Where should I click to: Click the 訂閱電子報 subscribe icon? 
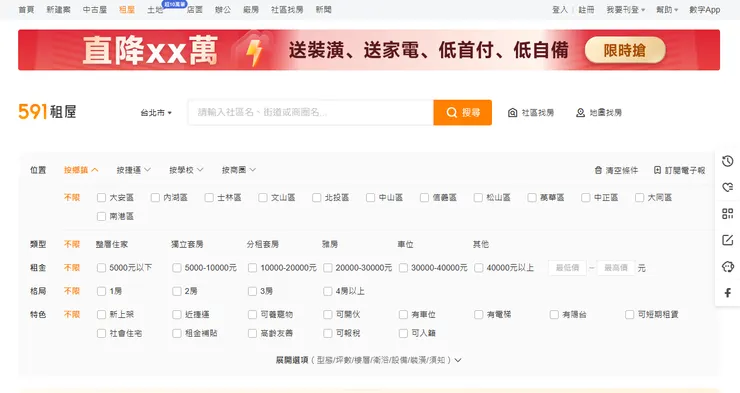657,170
